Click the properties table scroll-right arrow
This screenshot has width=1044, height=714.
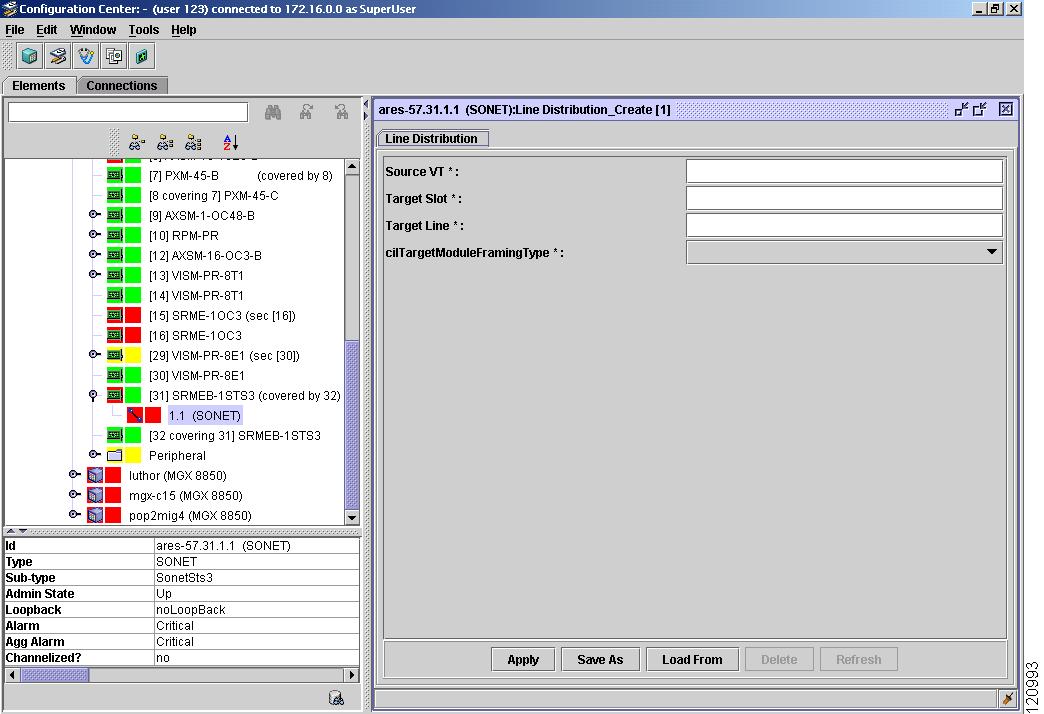click(352, 675)
